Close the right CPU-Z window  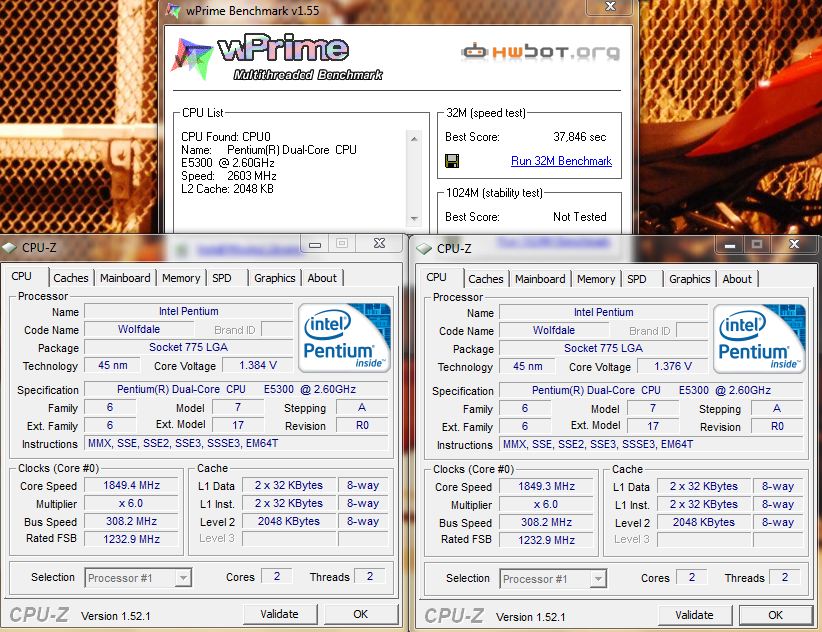(x=794, y=245)
